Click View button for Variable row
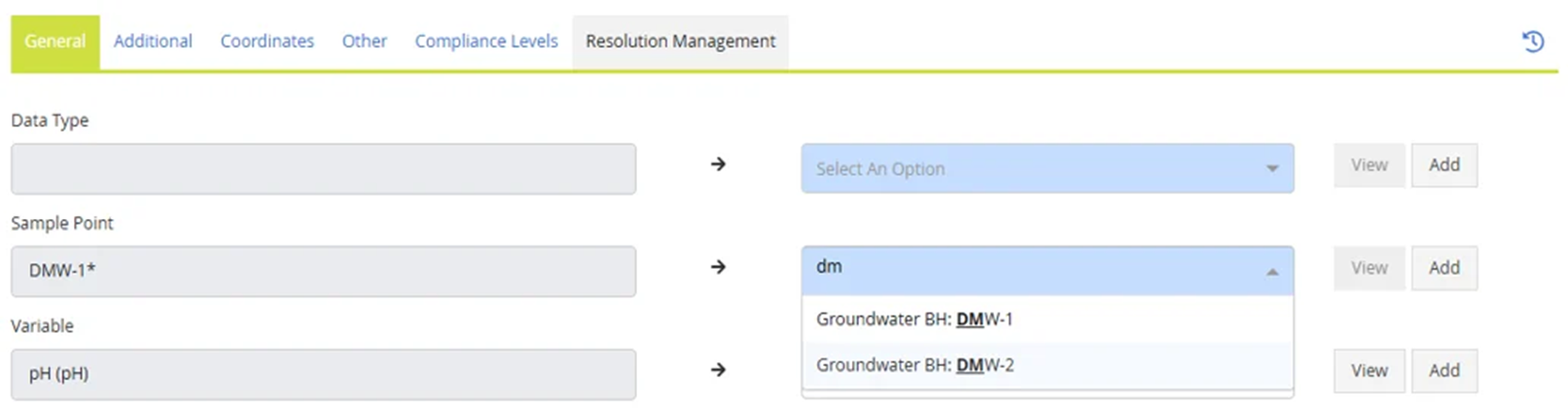The width and height of the screenshot is (1568, 410). click(1369, 371)
